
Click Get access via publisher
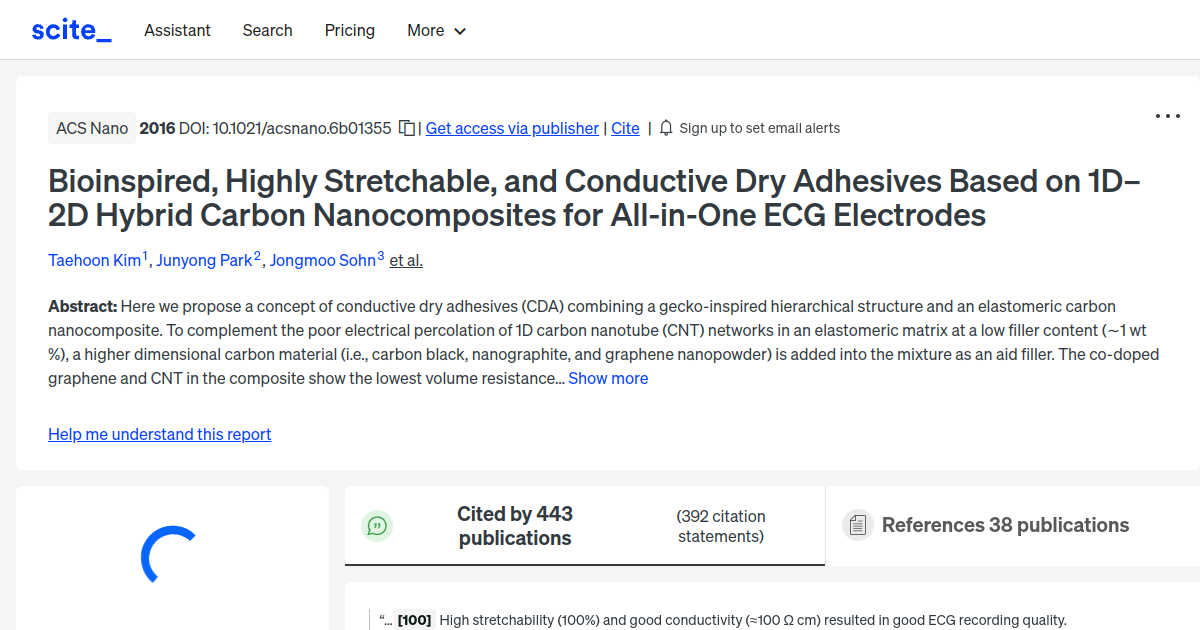512,128
